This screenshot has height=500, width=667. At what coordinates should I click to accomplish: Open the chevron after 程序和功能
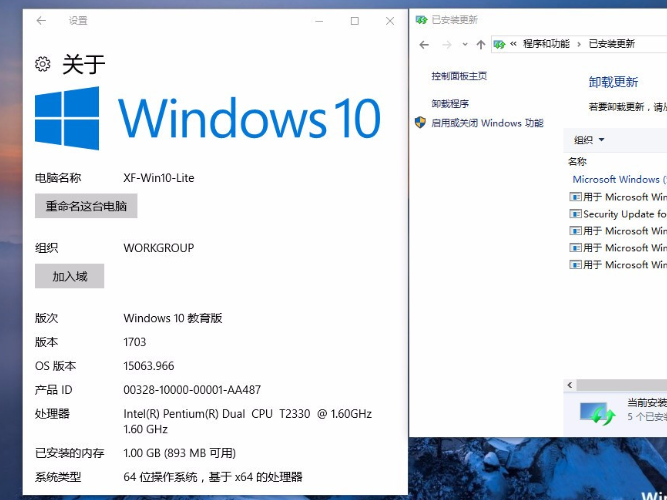579,44
